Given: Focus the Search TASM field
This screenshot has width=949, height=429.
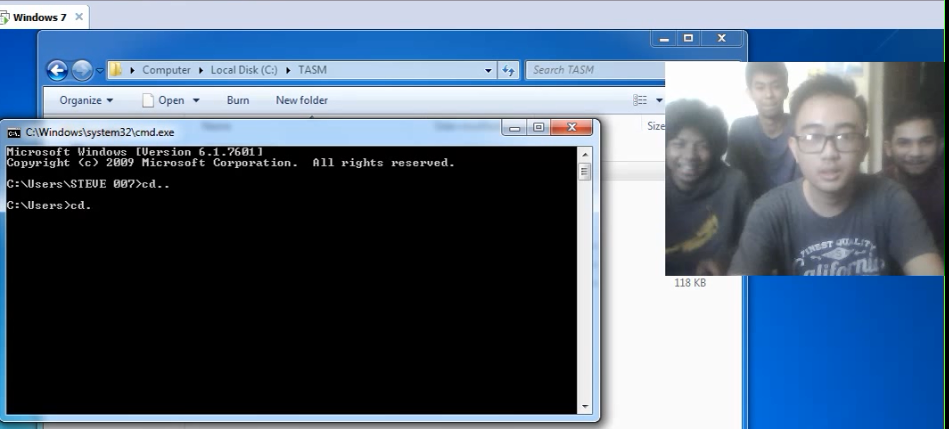Looking at the screenshot, I should point(596,70).
